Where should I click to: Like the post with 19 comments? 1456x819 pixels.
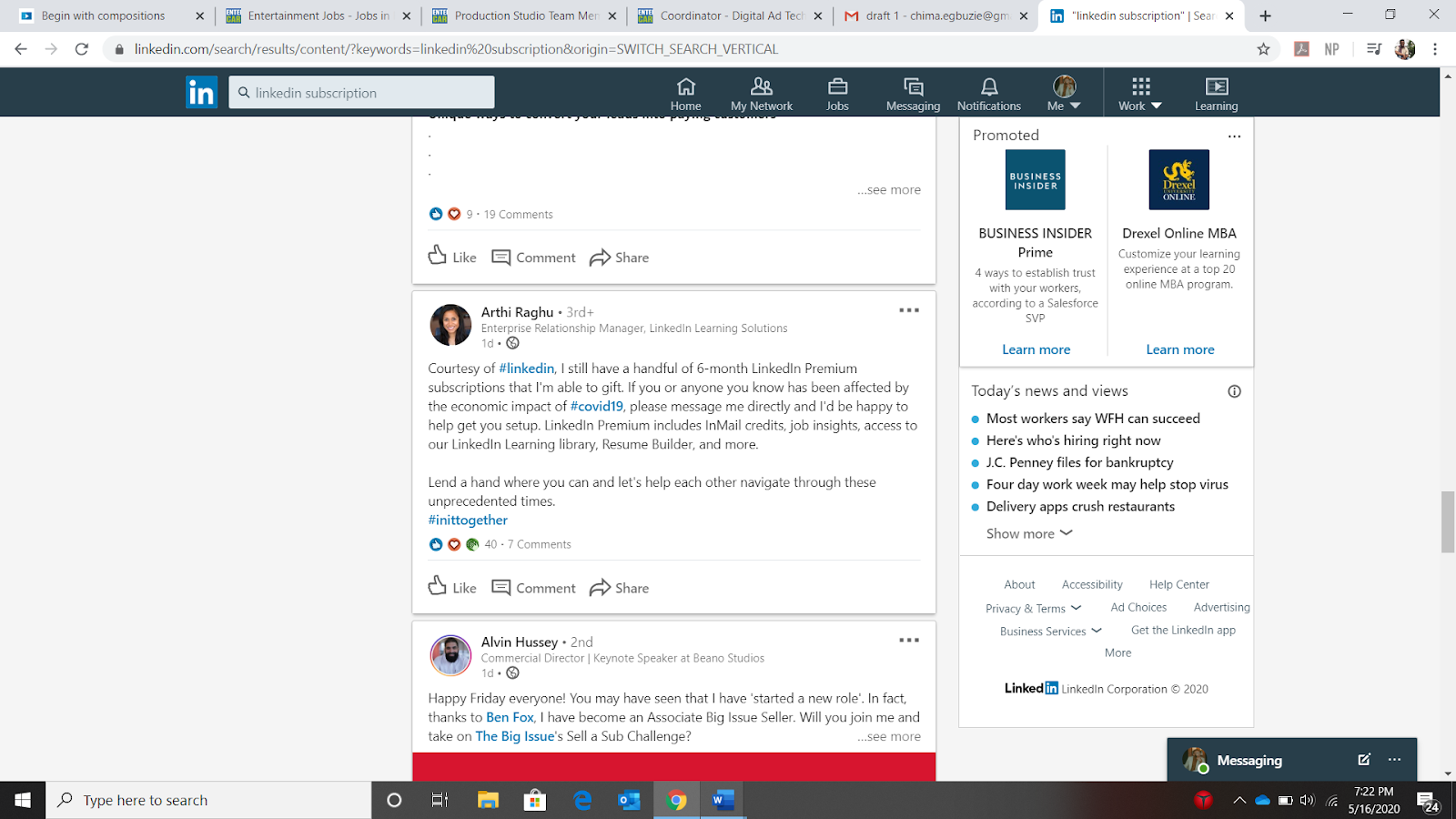click(452, 257)
